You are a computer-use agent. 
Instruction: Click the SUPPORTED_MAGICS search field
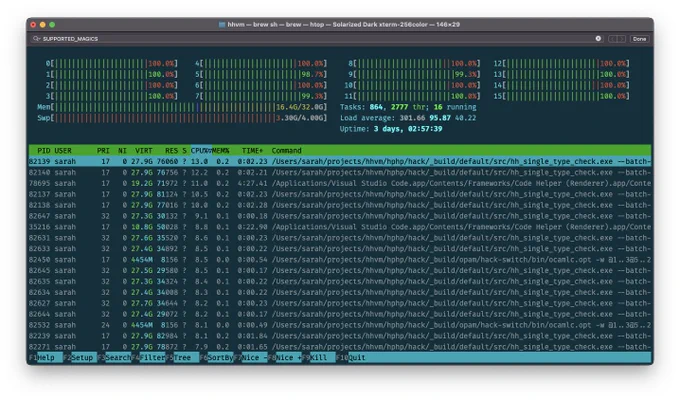(x=317, y=39)
